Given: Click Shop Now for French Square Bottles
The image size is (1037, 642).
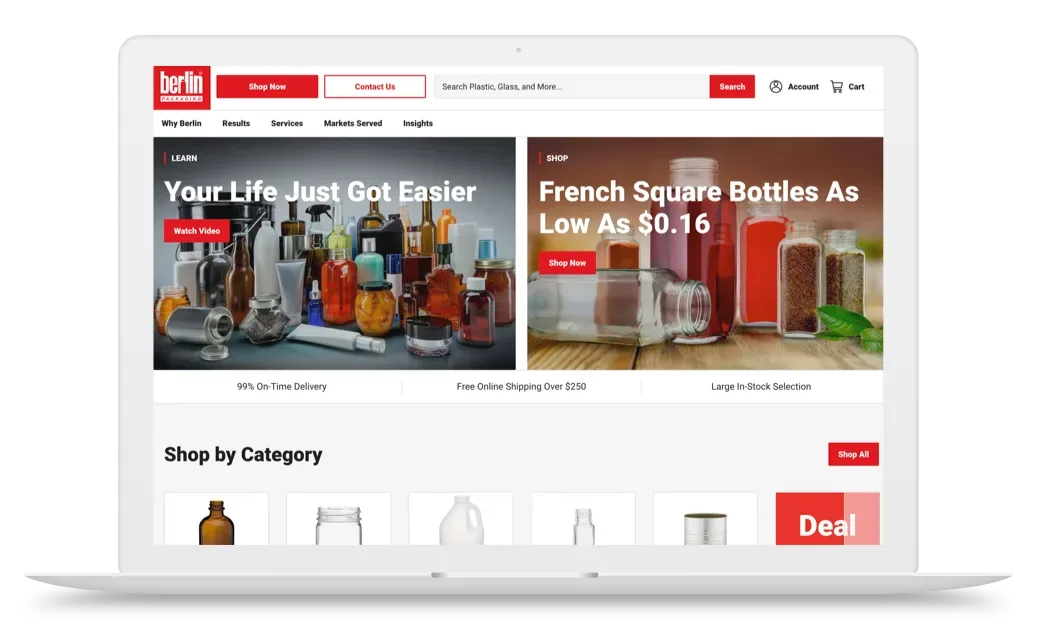Looking at the screenshot, I should (x=568, y=262).
